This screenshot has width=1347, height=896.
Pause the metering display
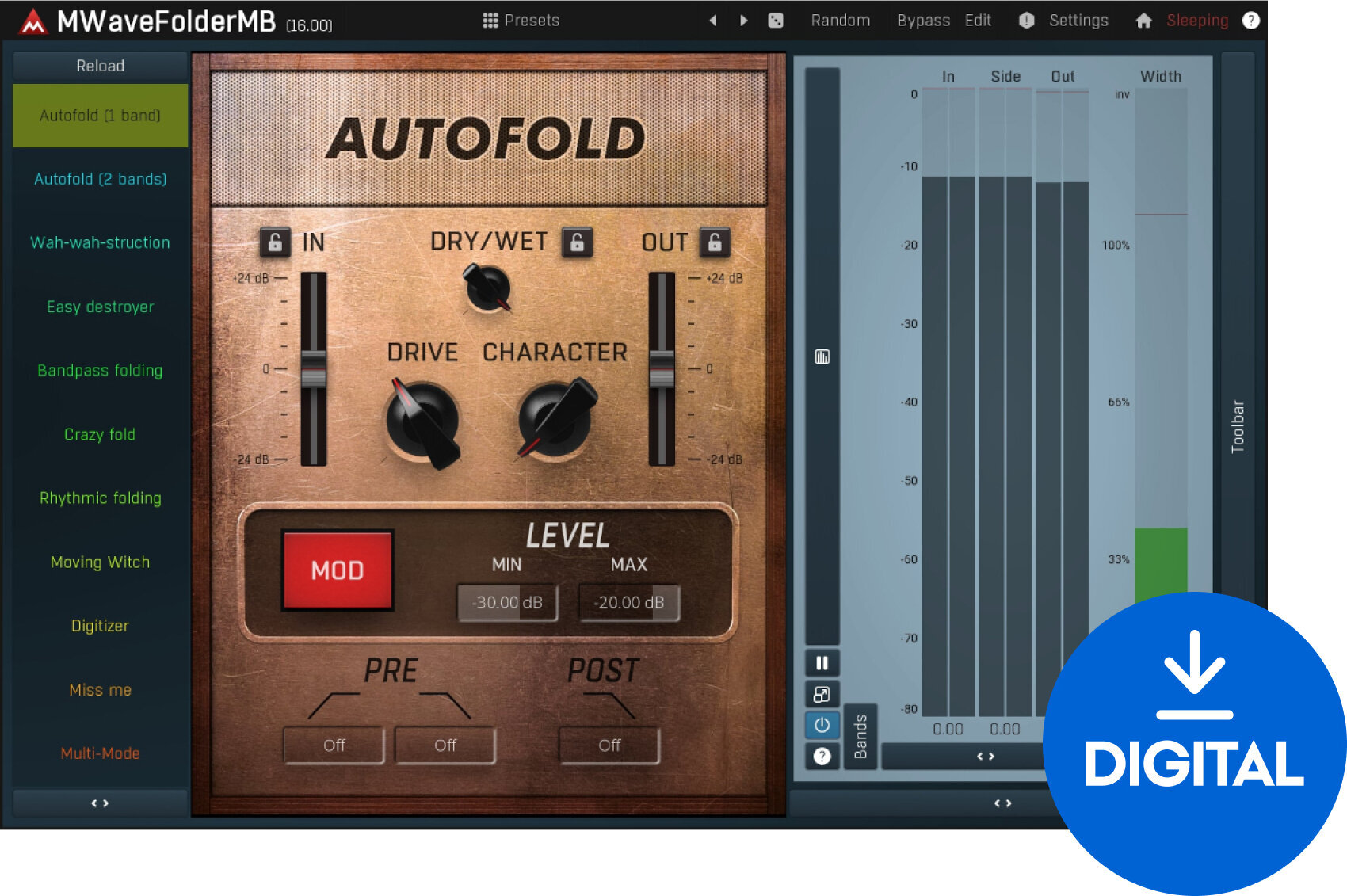(x=822, y=663)
